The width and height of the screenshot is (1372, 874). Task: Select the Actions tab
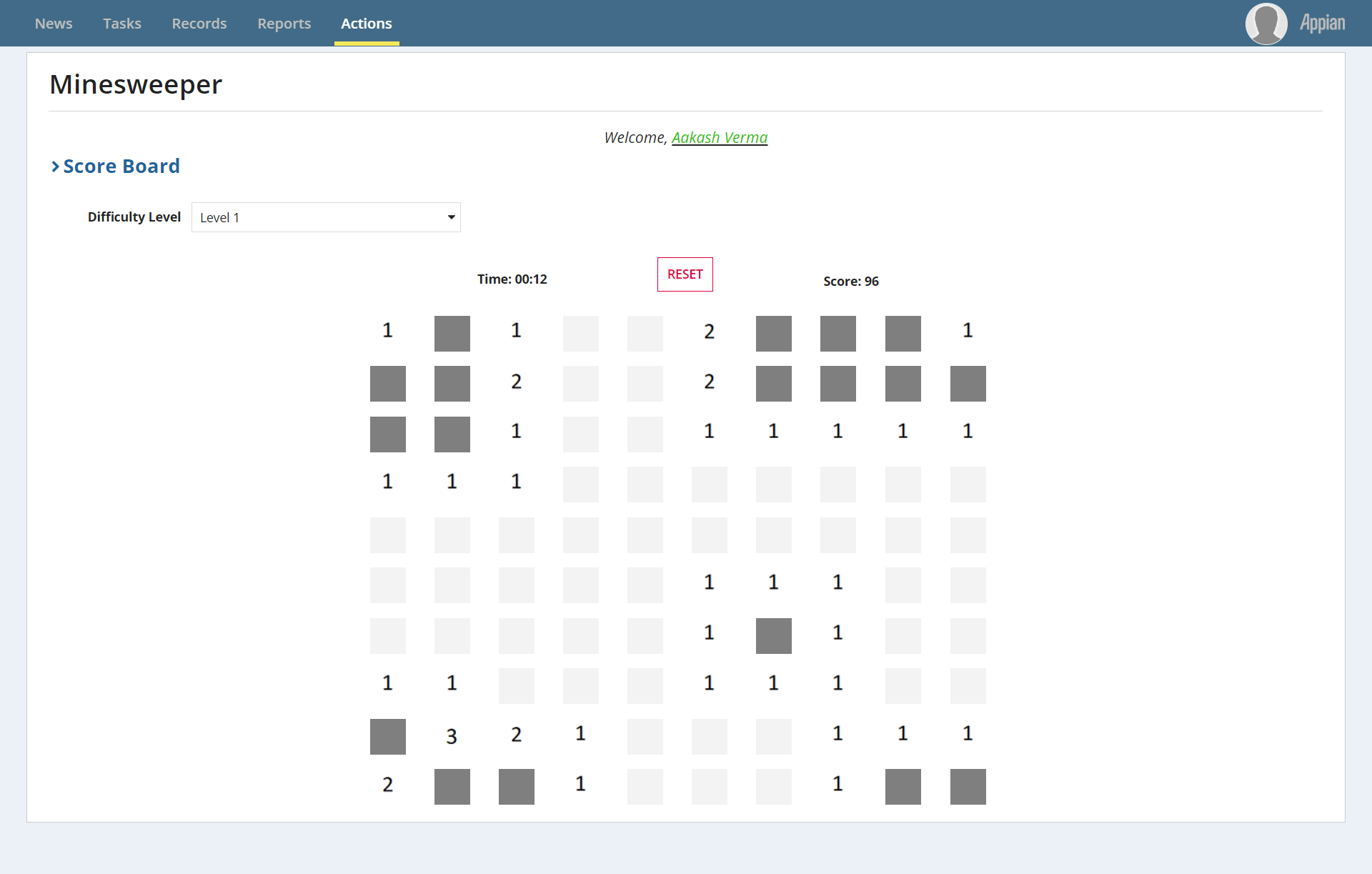(366, 23)
